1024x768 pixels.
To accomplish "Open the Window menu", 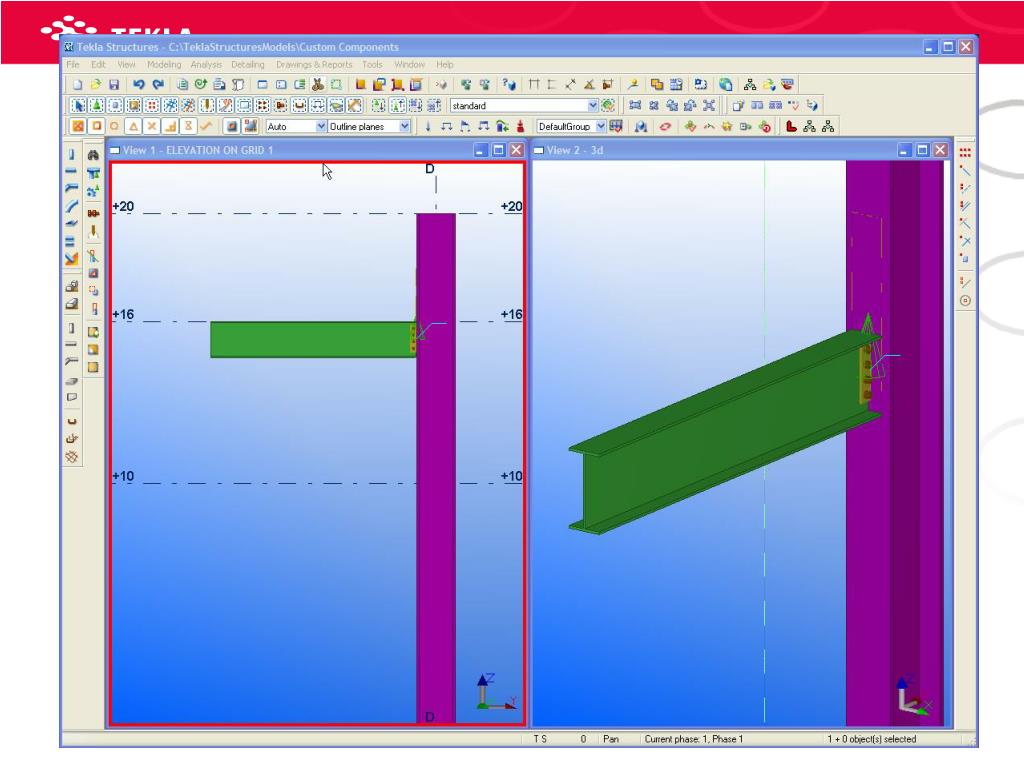I will [409, 65].
